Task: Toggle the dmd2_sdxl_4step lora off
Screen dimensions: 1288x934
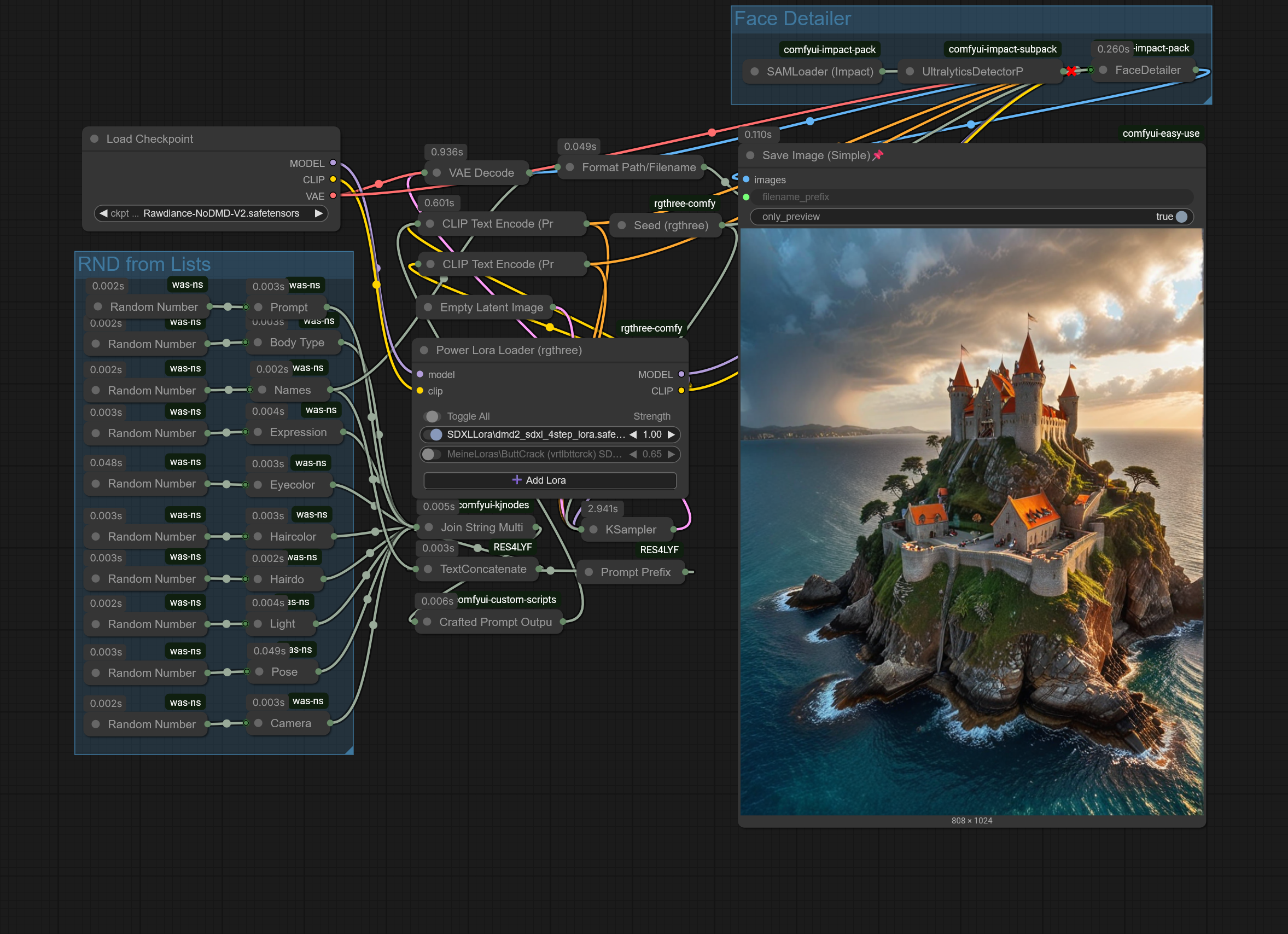Action: (435, 434)
